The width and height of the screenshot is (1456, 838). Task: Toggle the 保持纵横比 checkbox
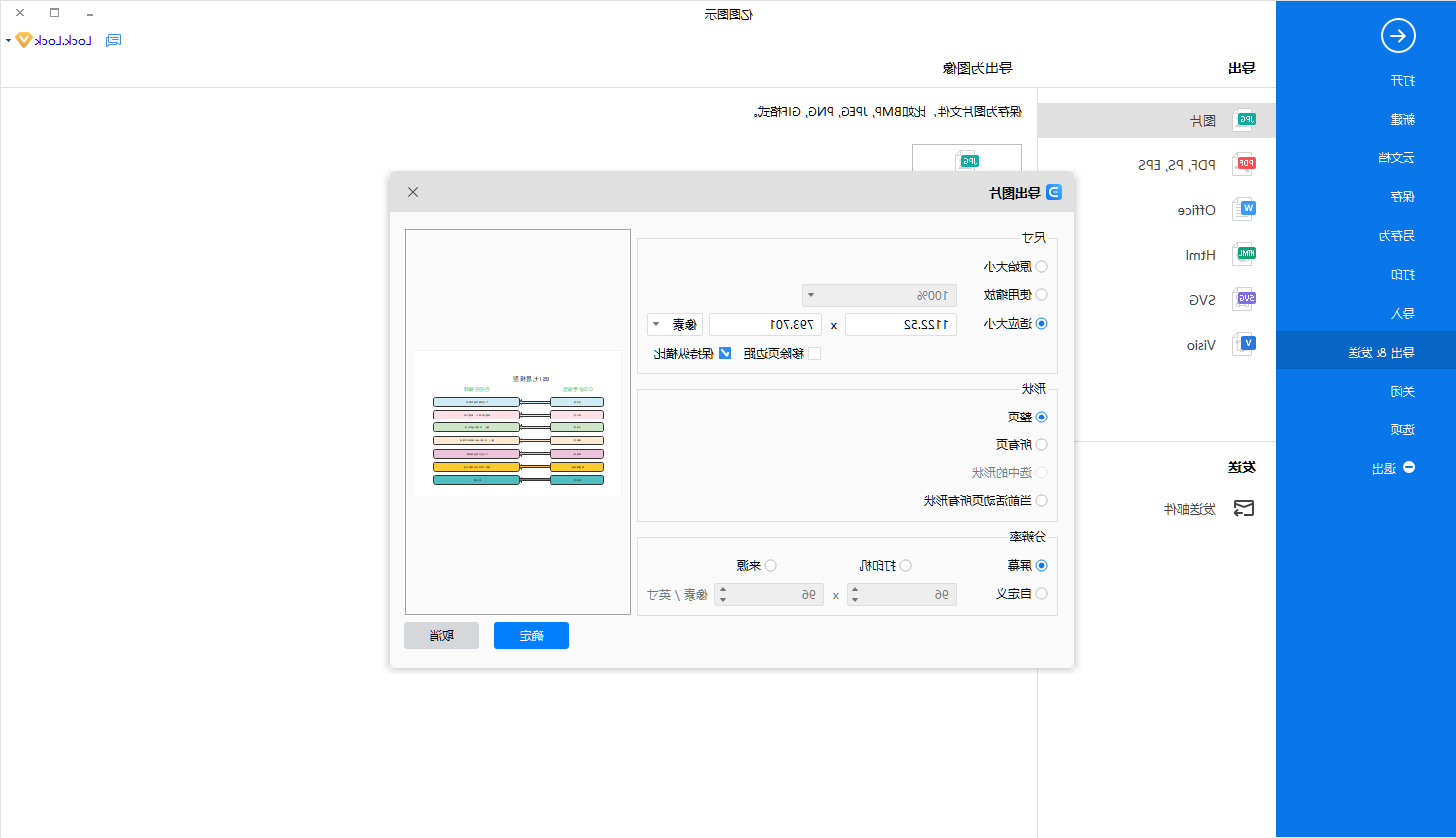click(725, 354)
